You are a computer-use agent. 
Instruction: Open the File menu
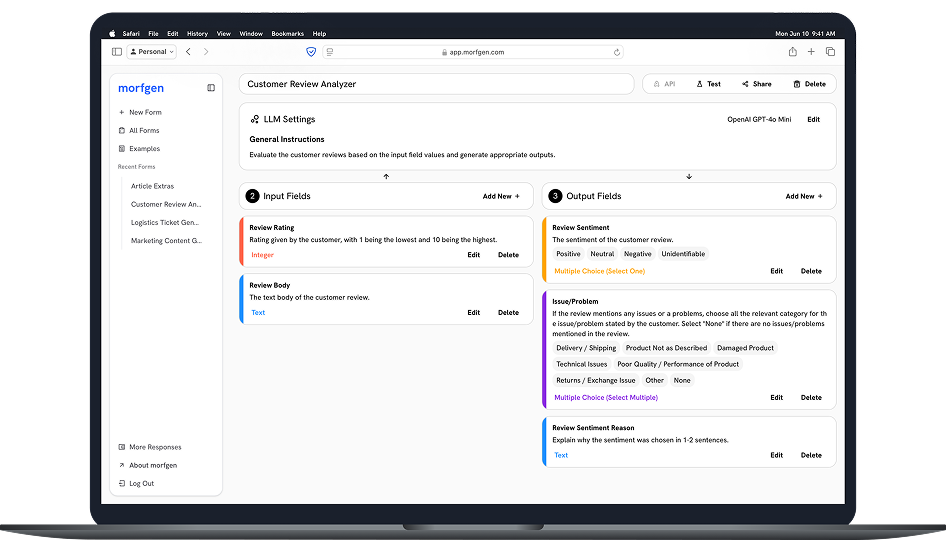153,34
